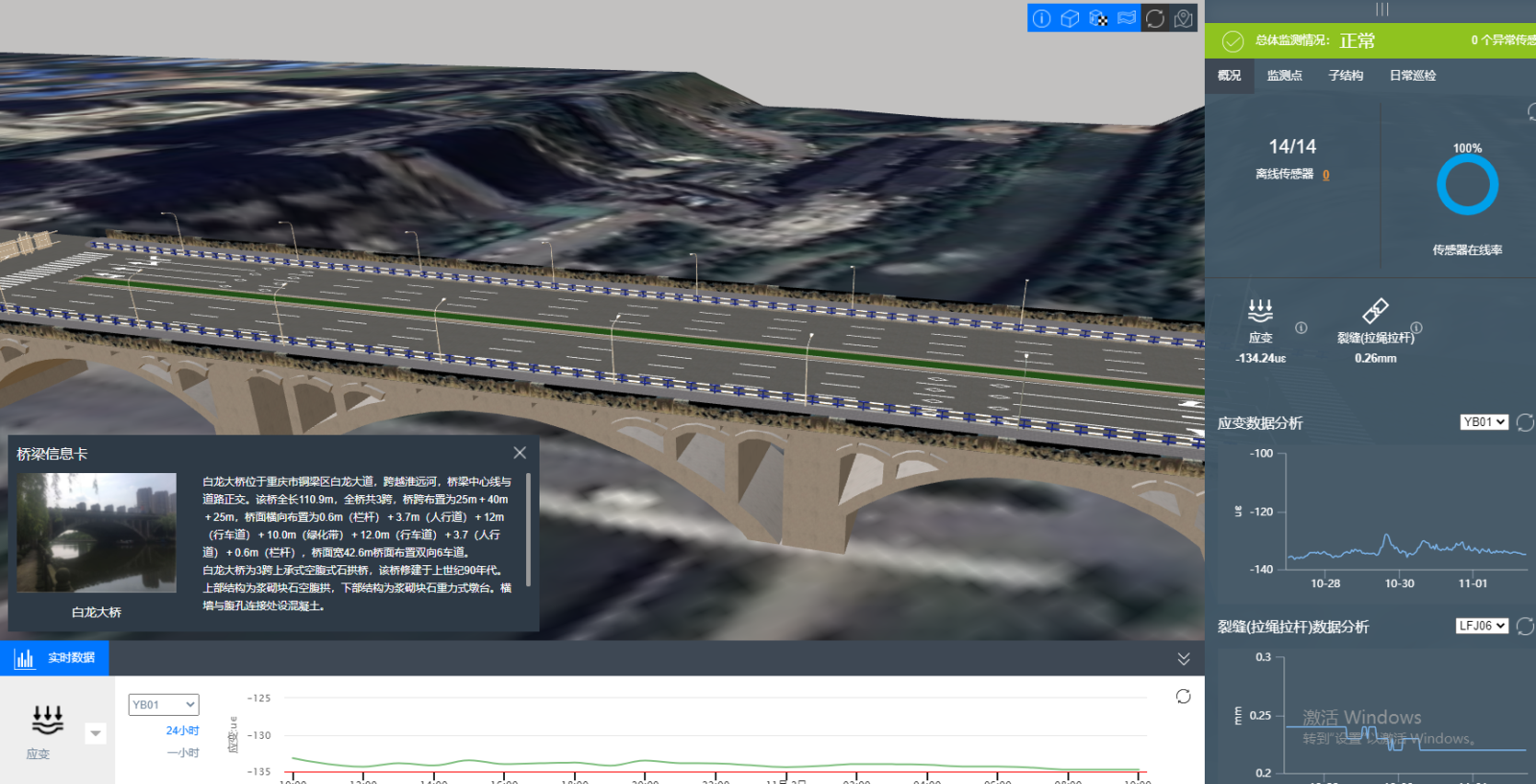This screenshot has width=1536, height=784.
Task: Click the 总体监测情况 status label
Action: point(1292,40)
